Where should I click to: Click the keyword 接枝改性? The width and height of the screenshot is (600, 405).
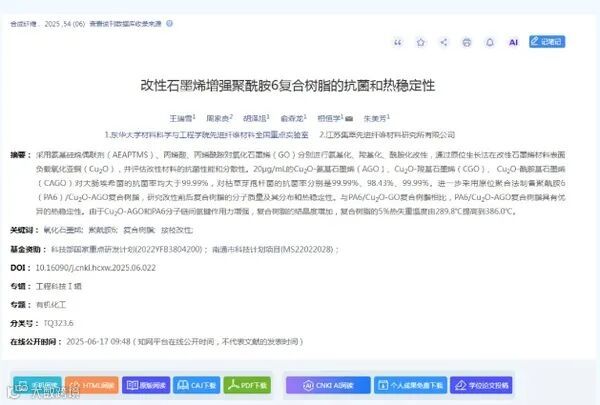[x=176, y=230]
